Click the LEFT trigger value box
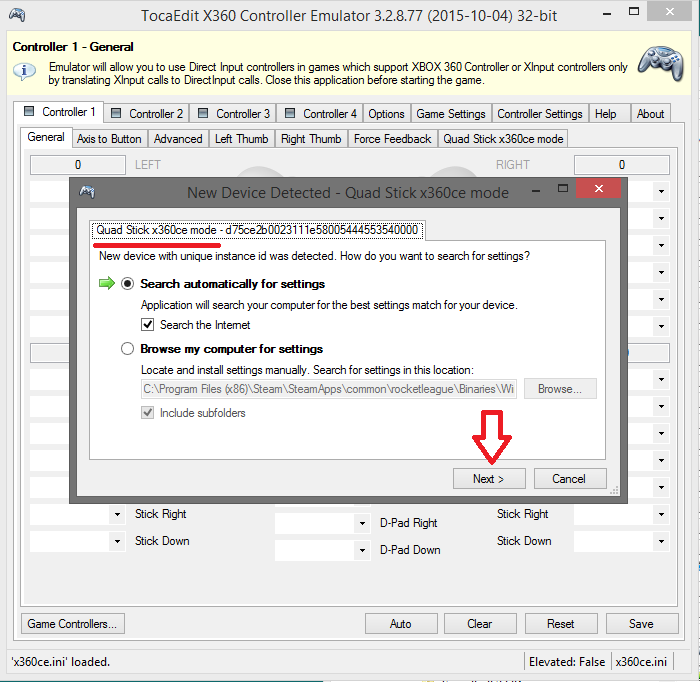This screenshot has height=682, width=700. pos(78,165)
